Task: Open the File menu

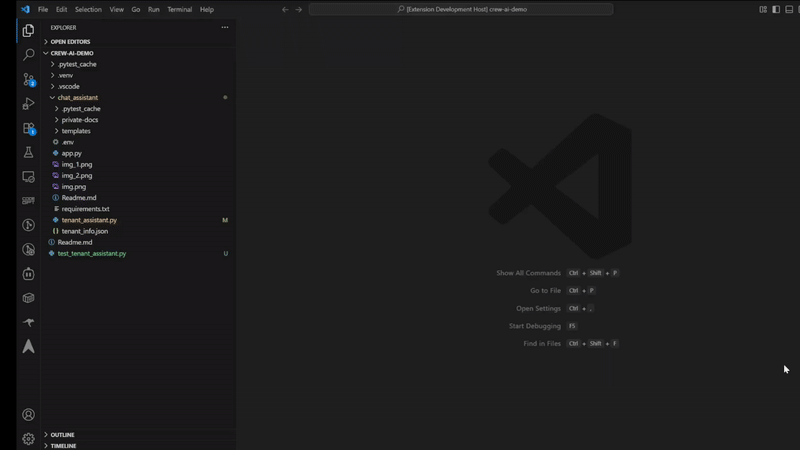Action: click(x=43, y=9)
